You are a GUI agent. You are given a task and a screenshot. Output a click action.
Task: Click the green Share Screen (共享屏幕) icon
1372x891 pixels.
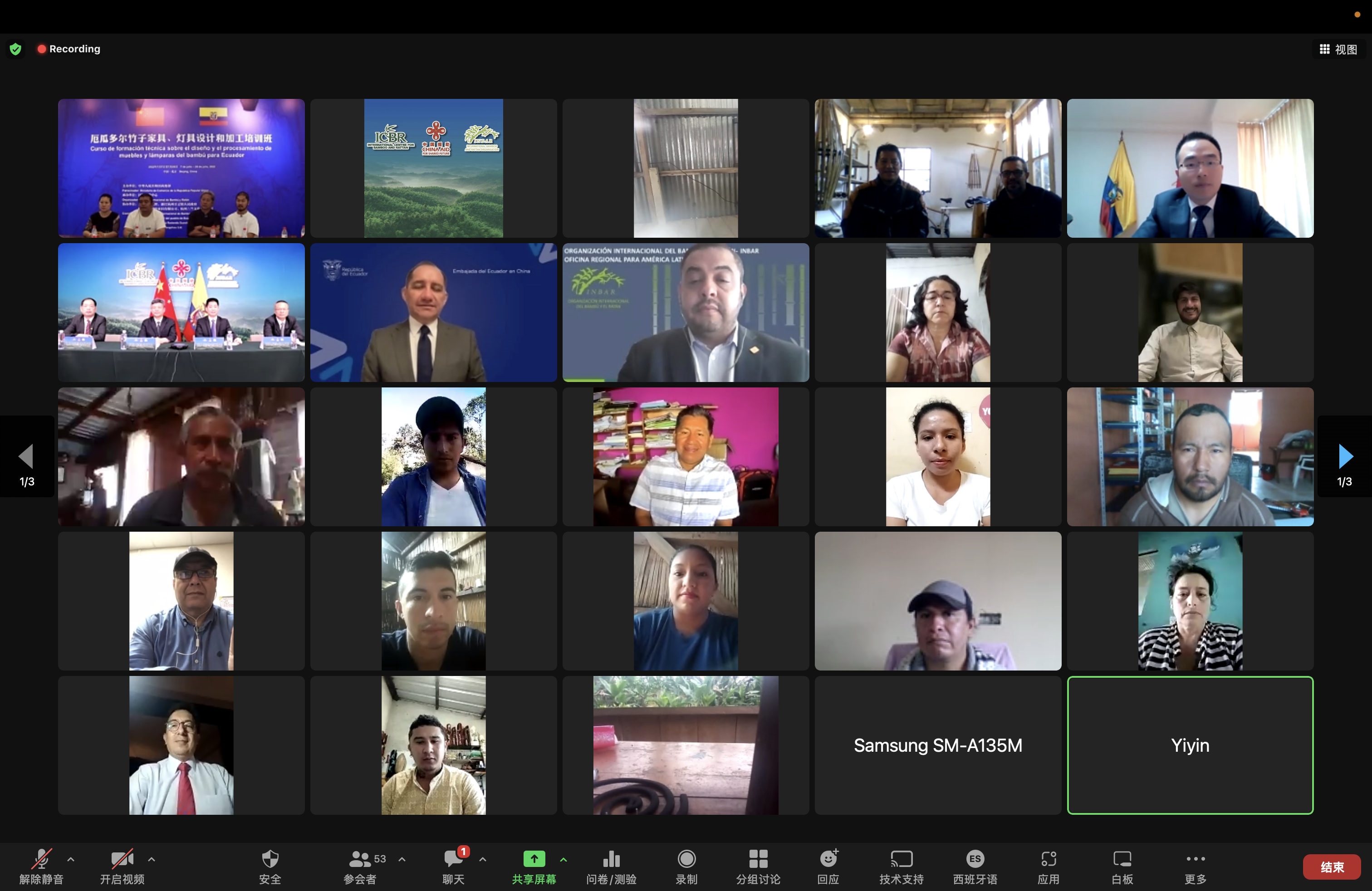534,859
